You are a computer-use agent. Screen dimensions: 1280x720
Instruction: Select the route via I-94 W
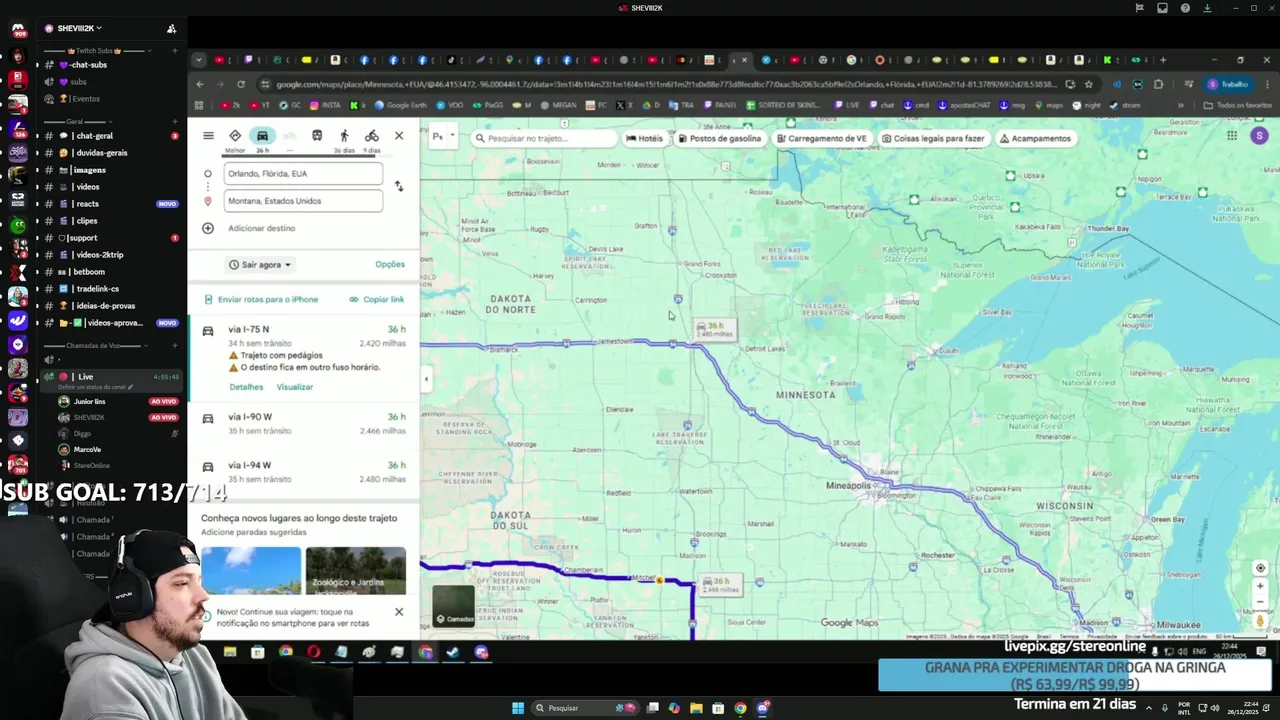(304, 472)
